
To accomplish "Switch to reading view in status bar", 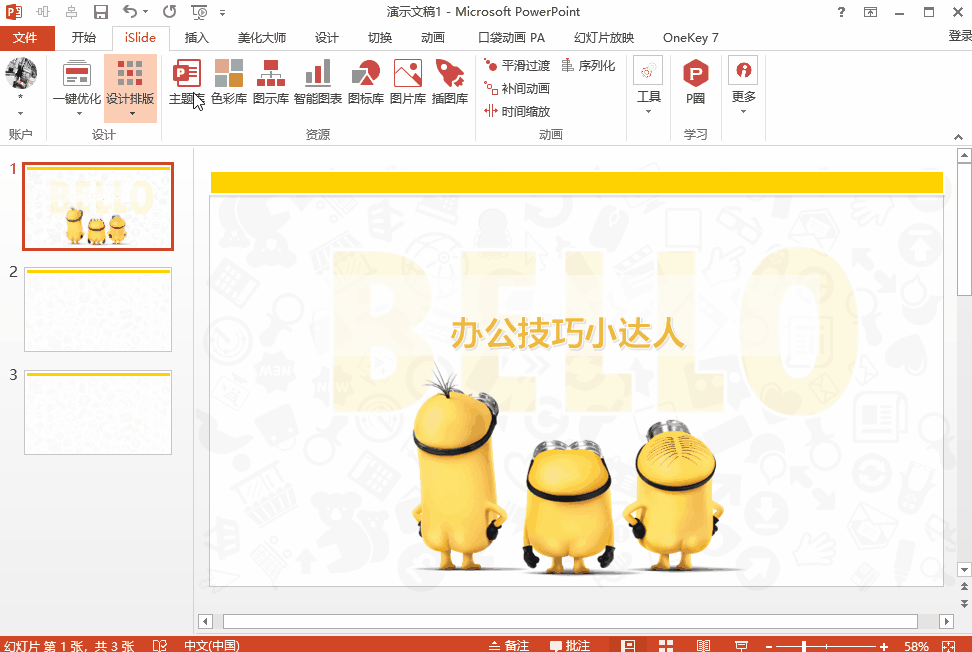I will 703,646.
